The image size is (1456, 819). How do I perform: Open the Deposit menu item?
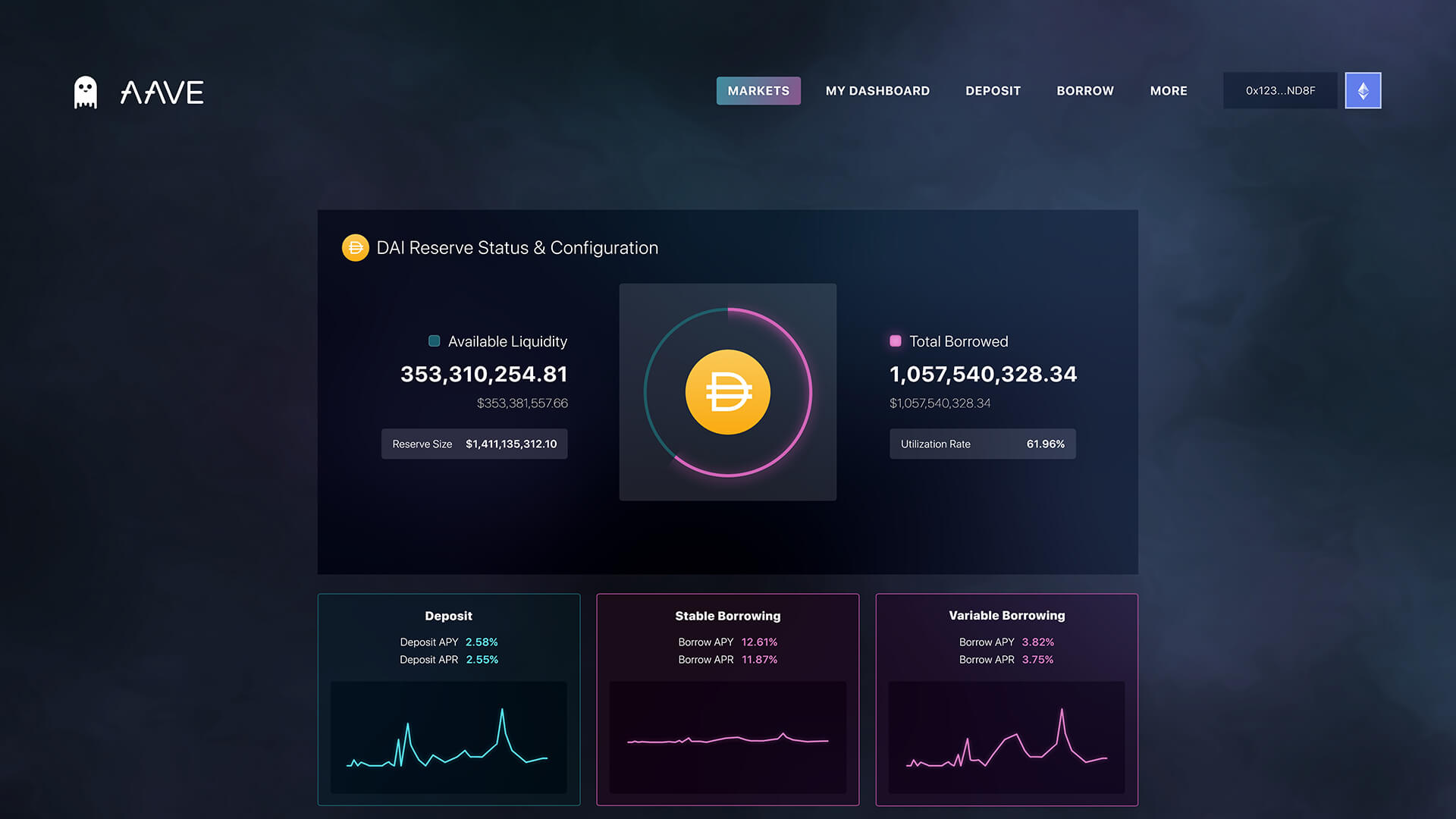[x=993, y=90]
